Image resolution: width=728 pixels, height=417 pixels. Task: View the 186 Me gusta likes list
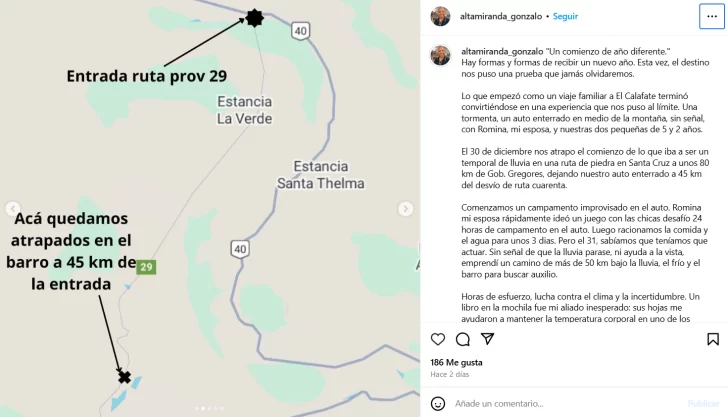coord(456,362)
